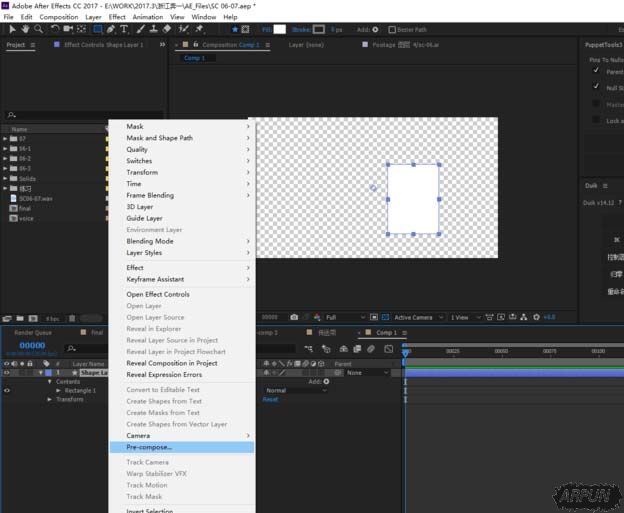The width and height of the screenshot is (624, 513).
Task: Expand the Rectangle 1 property group
Action: click(59, 390)
